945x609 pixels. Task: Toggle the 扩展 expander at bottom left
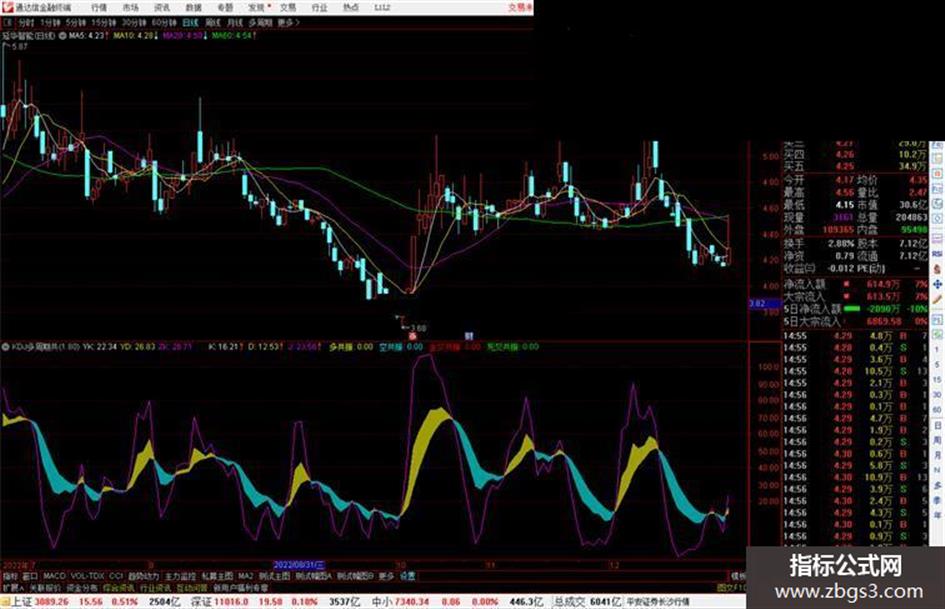pyautogui.click(x=12, y=588)
